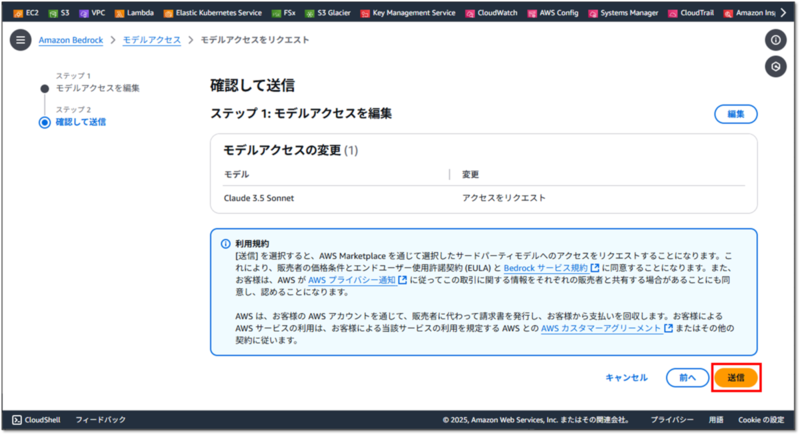Open the FSx service shortcut
The height and width of the screenshot is (435, 800).
coord(284,13)
